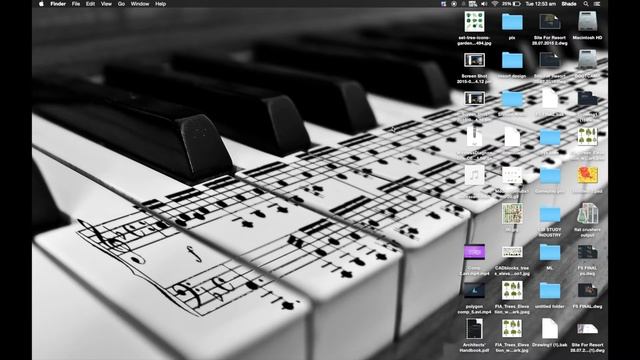Open the Go menu
640x360 pixels.
pos(121,4)
